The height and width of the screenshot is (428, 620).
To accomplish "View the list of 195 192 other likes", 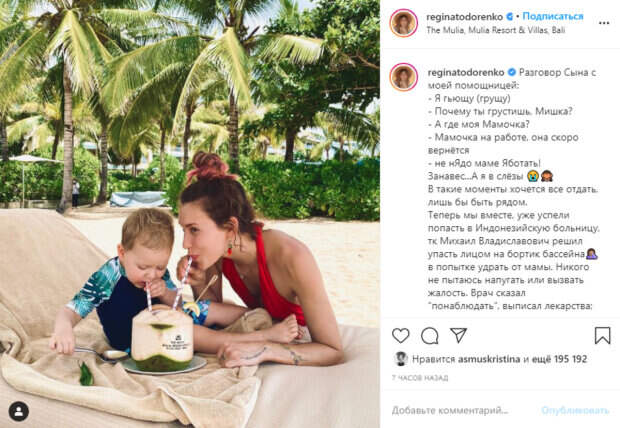I will pos(559,359).
